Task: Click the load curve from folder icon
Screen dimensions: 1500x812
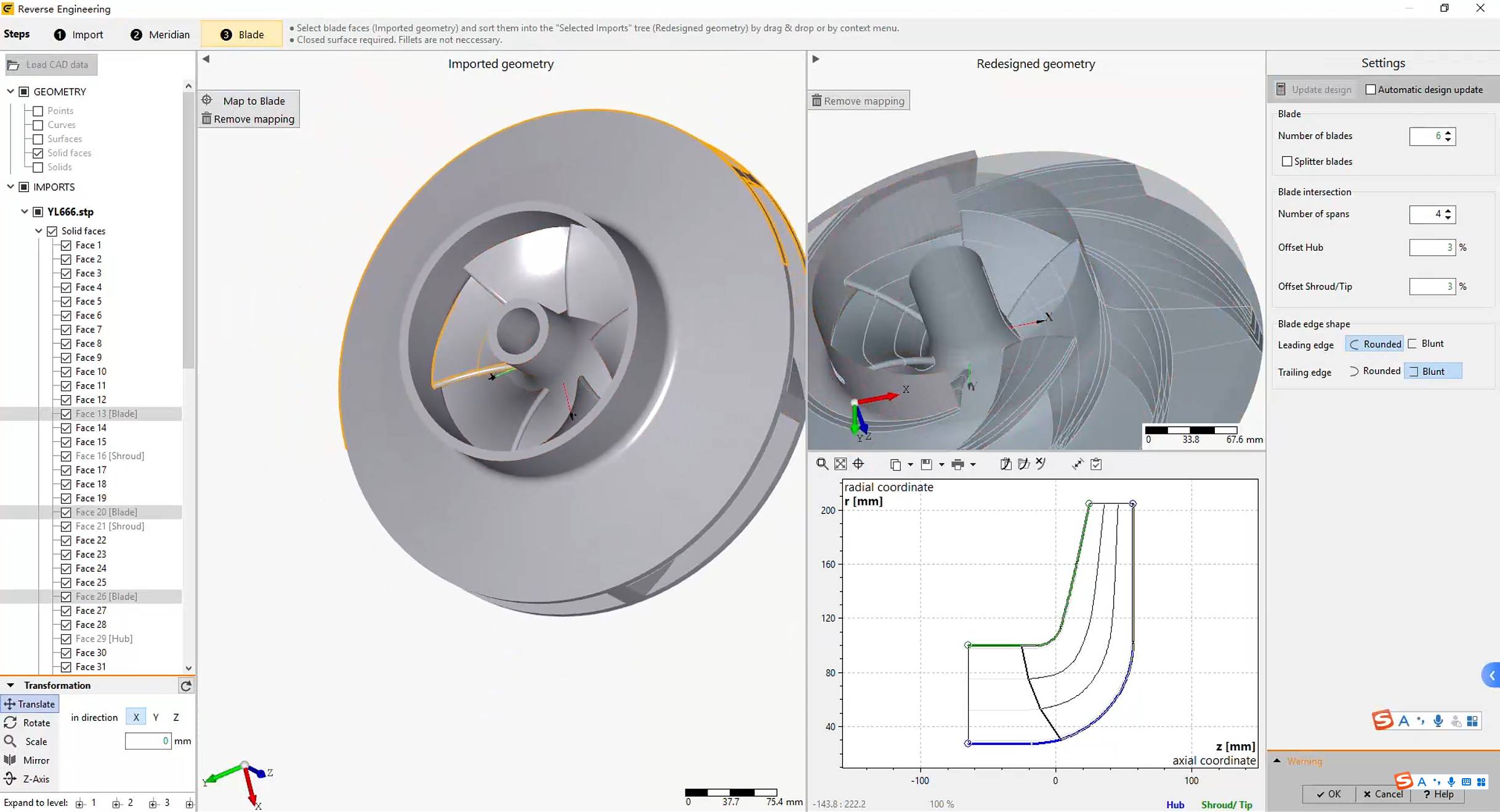Action: point(1023,464)
